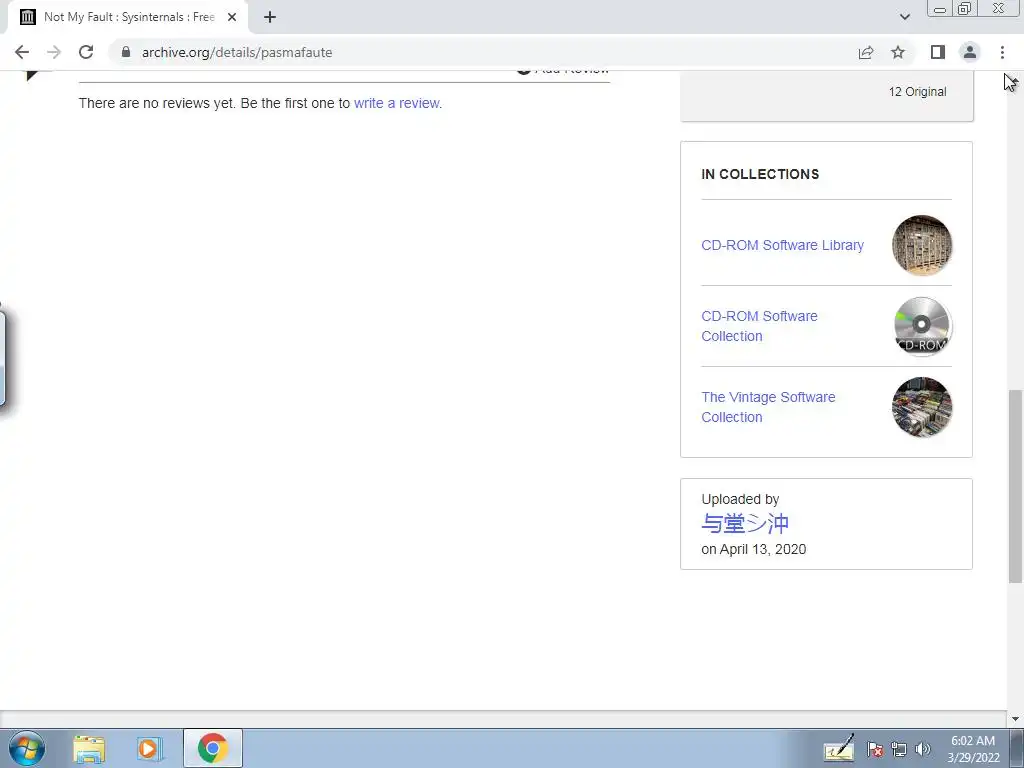Open the Chrome three-dot menu

point(1002,52)
